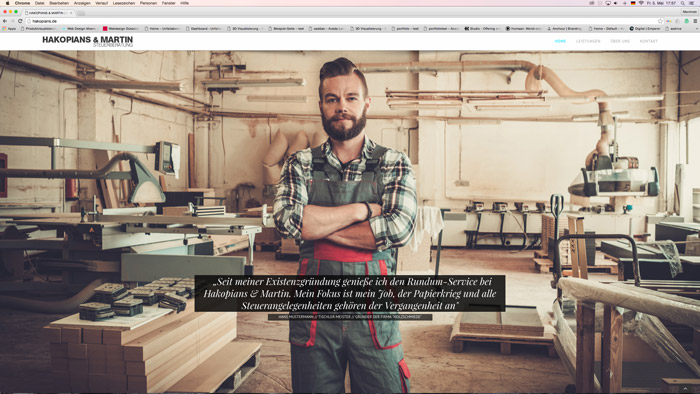Open Spotlight search magnifier in menu bar
Screen dimensions: 700x394
pos(683,3)
